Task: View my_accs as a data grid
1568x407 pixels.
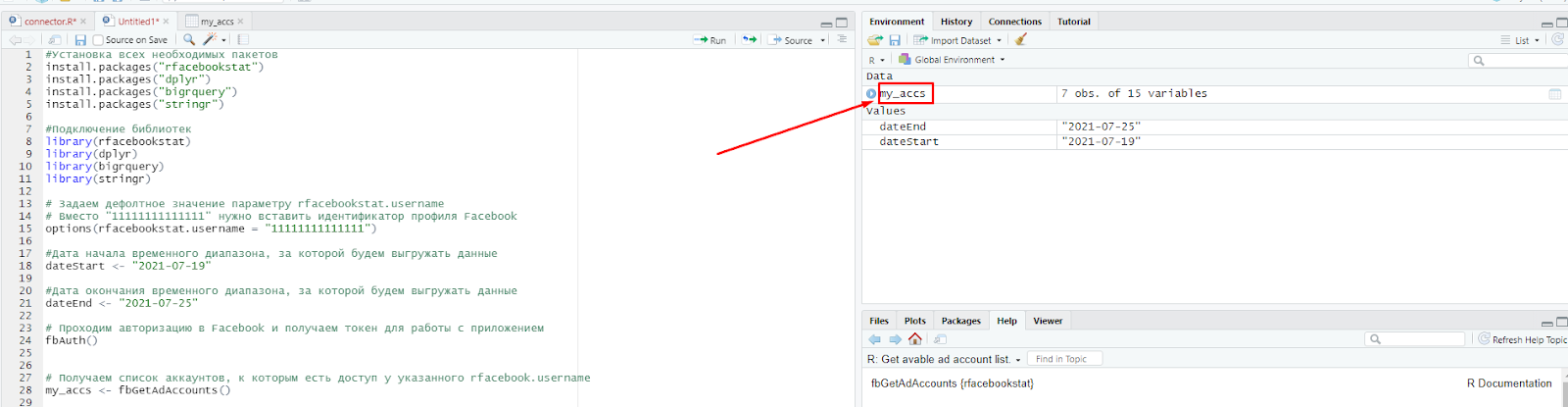Action: (x=1554, y=94)
